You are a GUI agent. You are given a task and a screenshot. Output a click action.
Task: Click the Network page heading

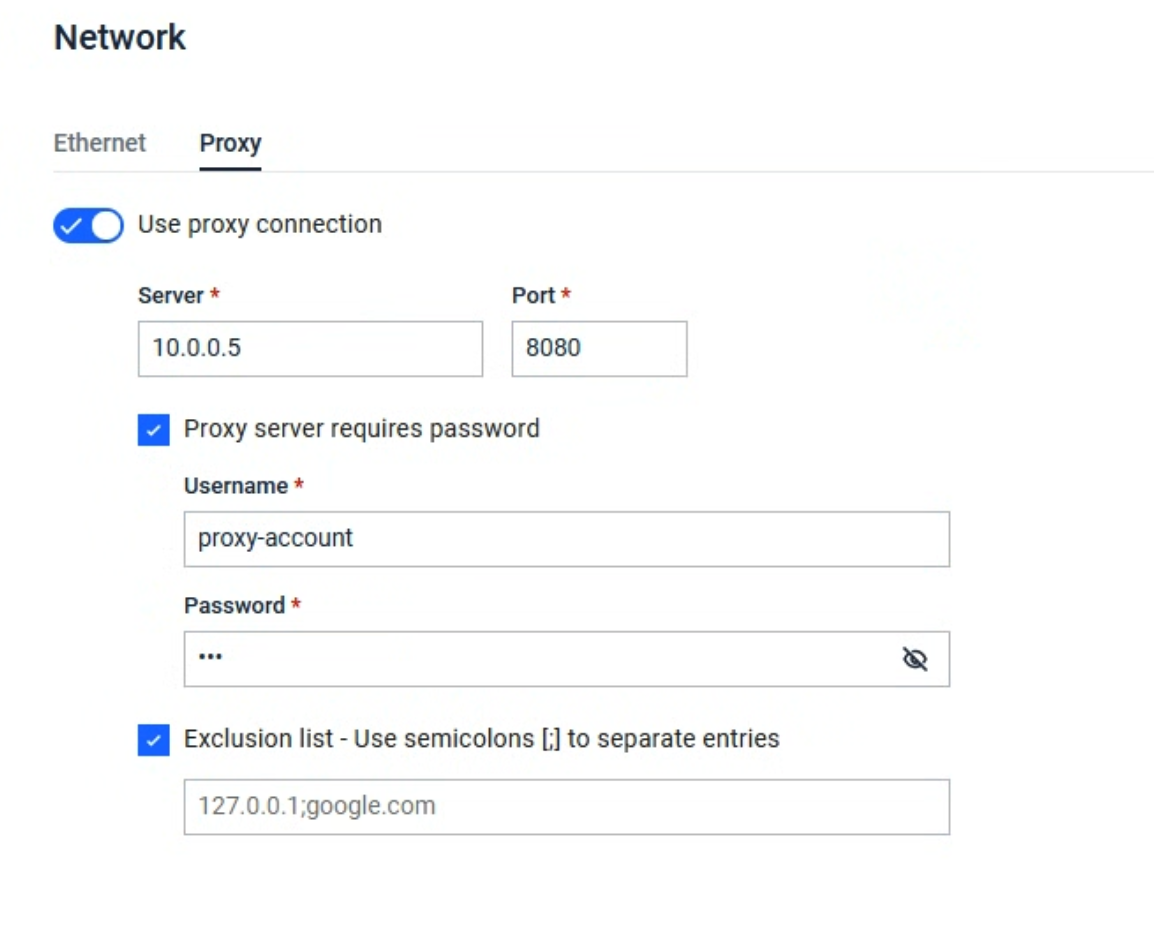(x=120, y=38)
